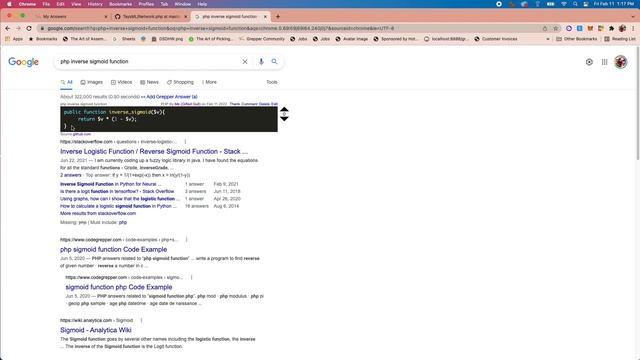
Task: Open the Google account avatar
Action: point(621,62)
